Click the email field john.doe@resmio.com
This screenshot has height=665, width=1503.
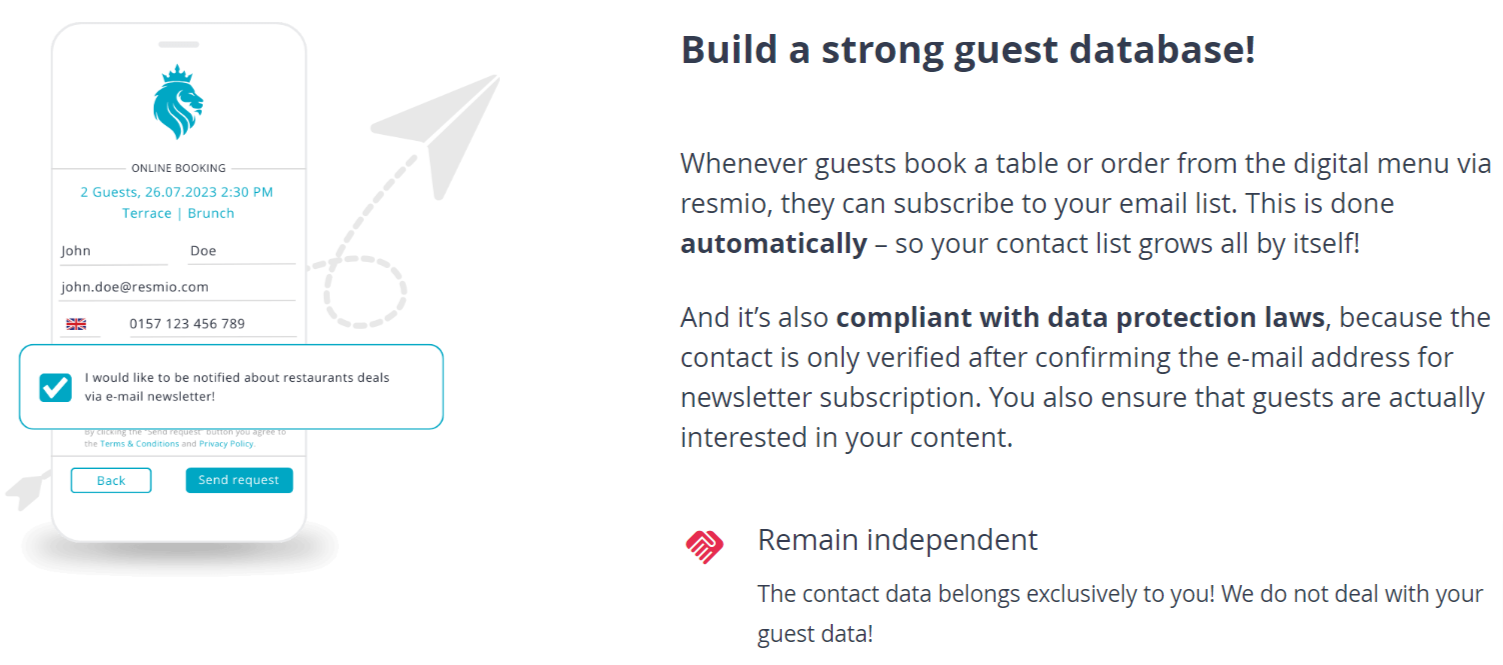pos(178,287)
